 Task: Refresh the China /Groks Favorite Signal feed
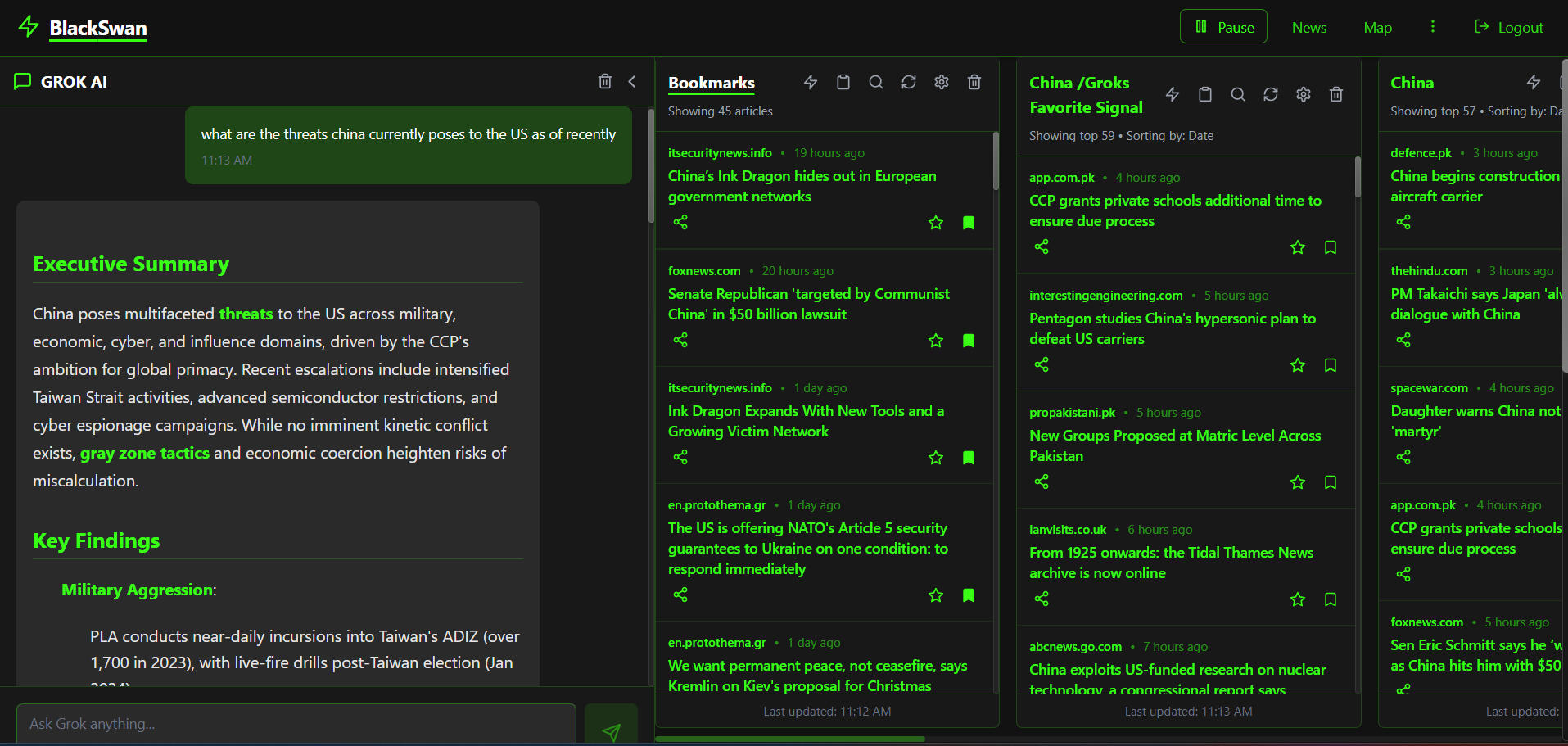1271,94
